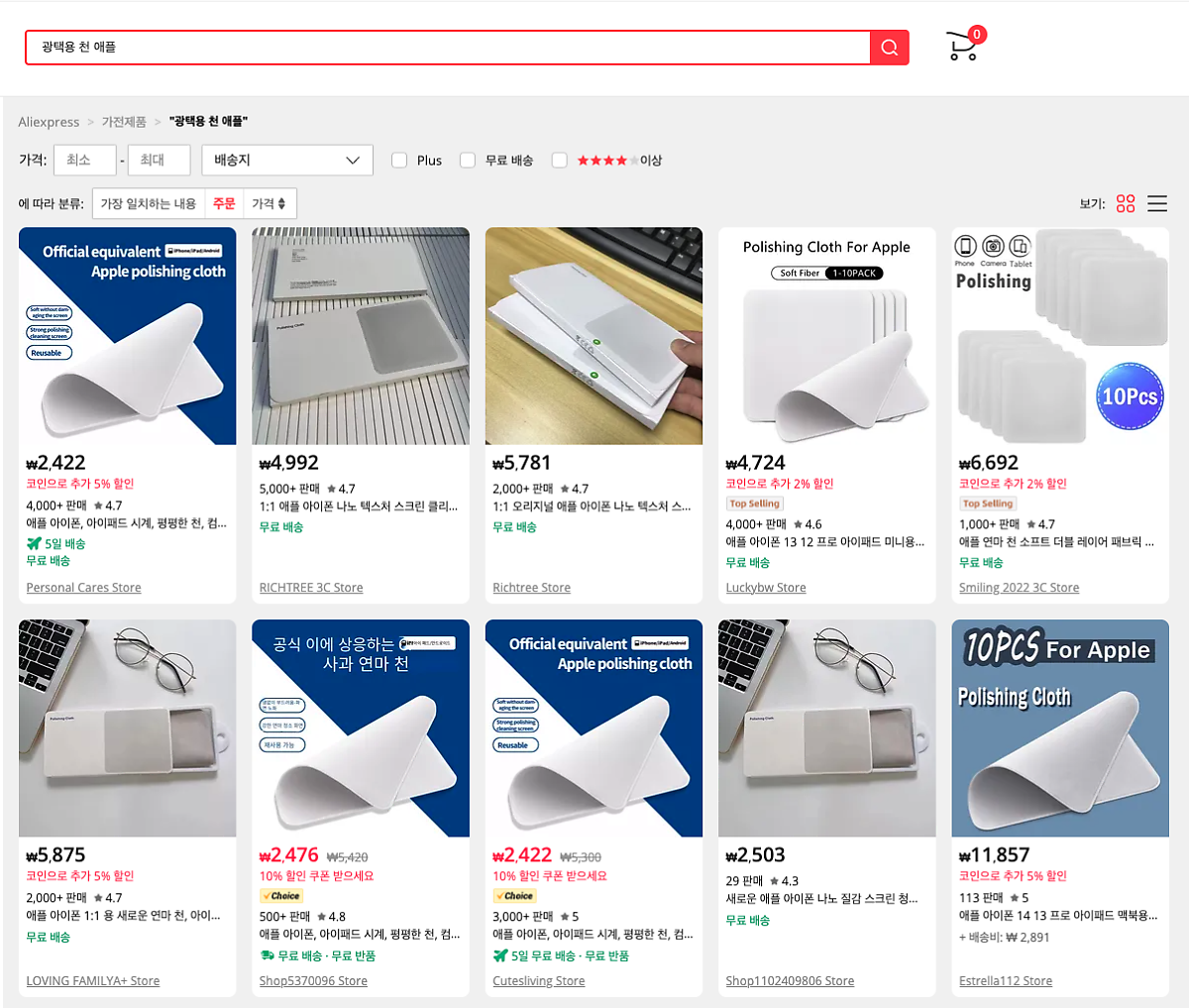The image size is (1189, 1008).
Task: Click Top Selling badge on ₩6,692 item
Action: 988,504
